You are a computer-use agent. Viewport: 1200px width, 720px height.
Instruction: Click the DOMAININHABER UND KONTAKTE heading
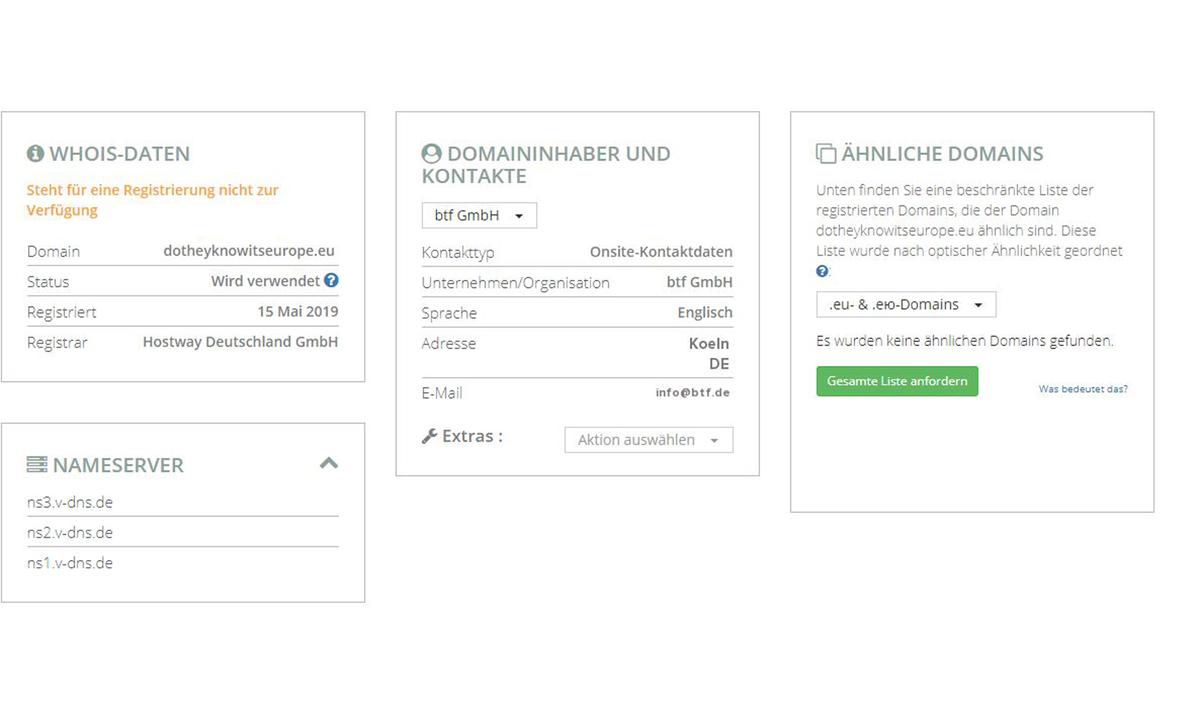(546, 165)
